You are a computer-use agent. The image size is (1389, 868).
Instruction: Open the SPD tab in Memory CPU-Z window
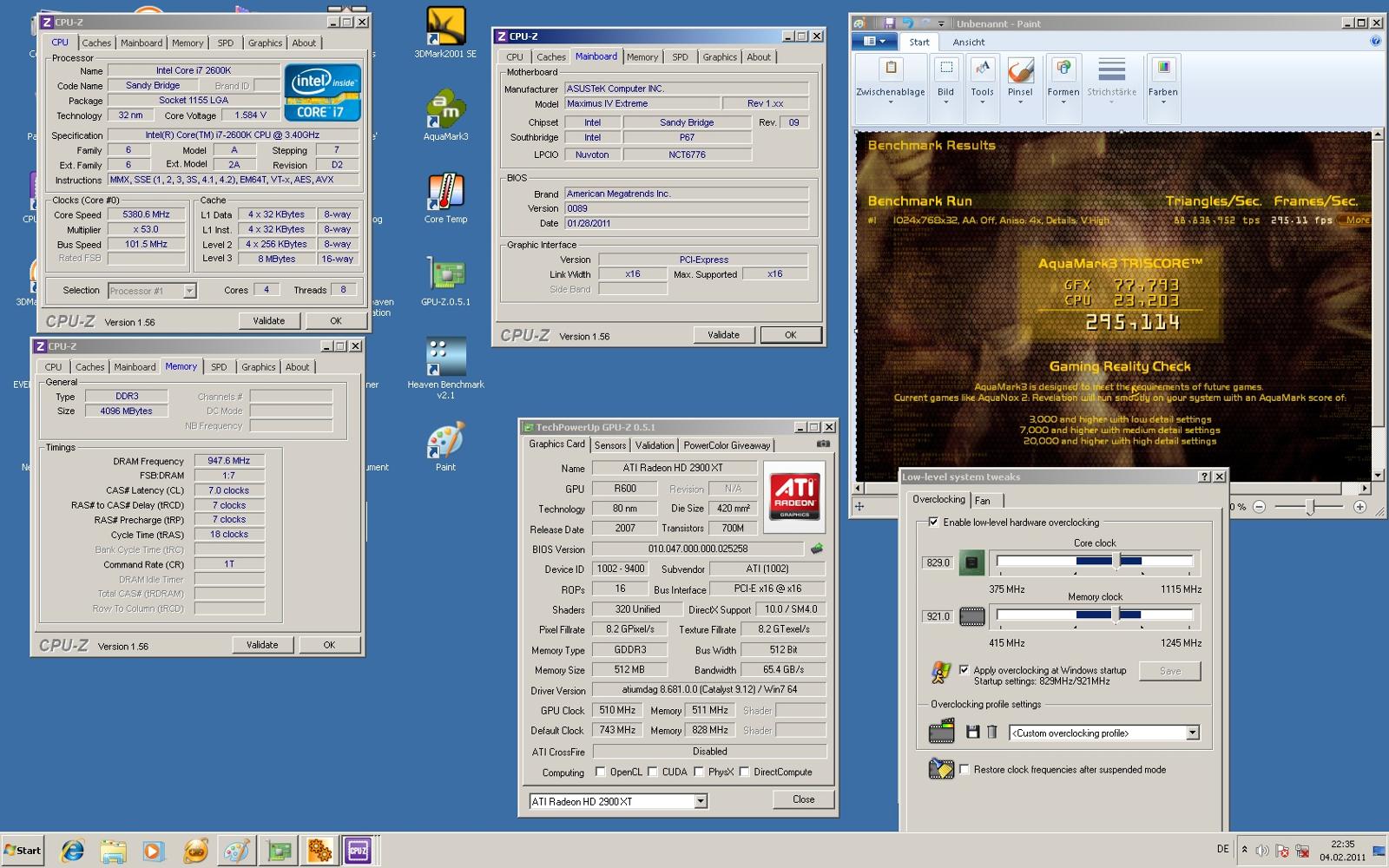coord(219,367)
